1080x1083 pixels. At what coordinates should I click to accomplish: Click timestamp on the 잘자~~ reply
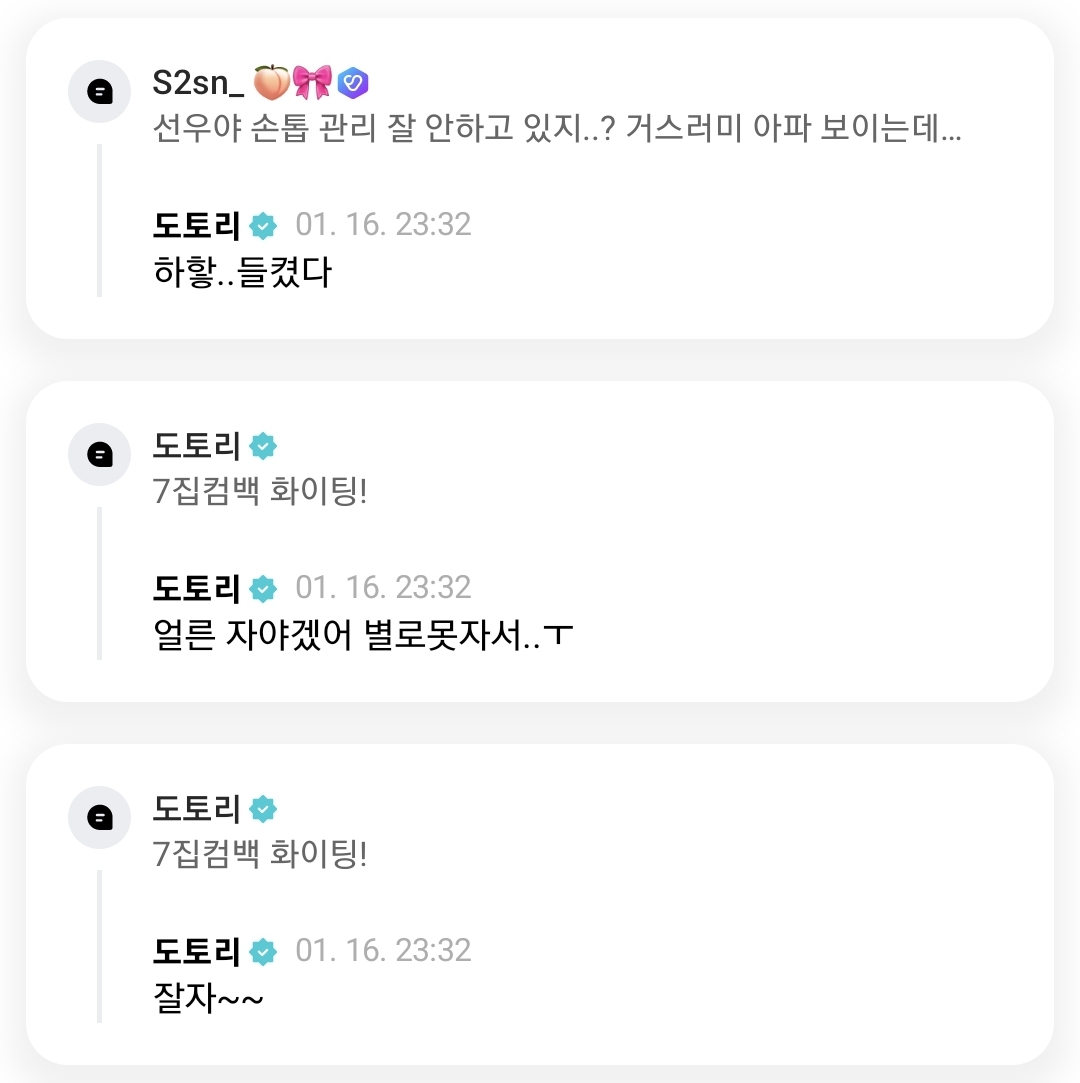click(x=383, y=951)
